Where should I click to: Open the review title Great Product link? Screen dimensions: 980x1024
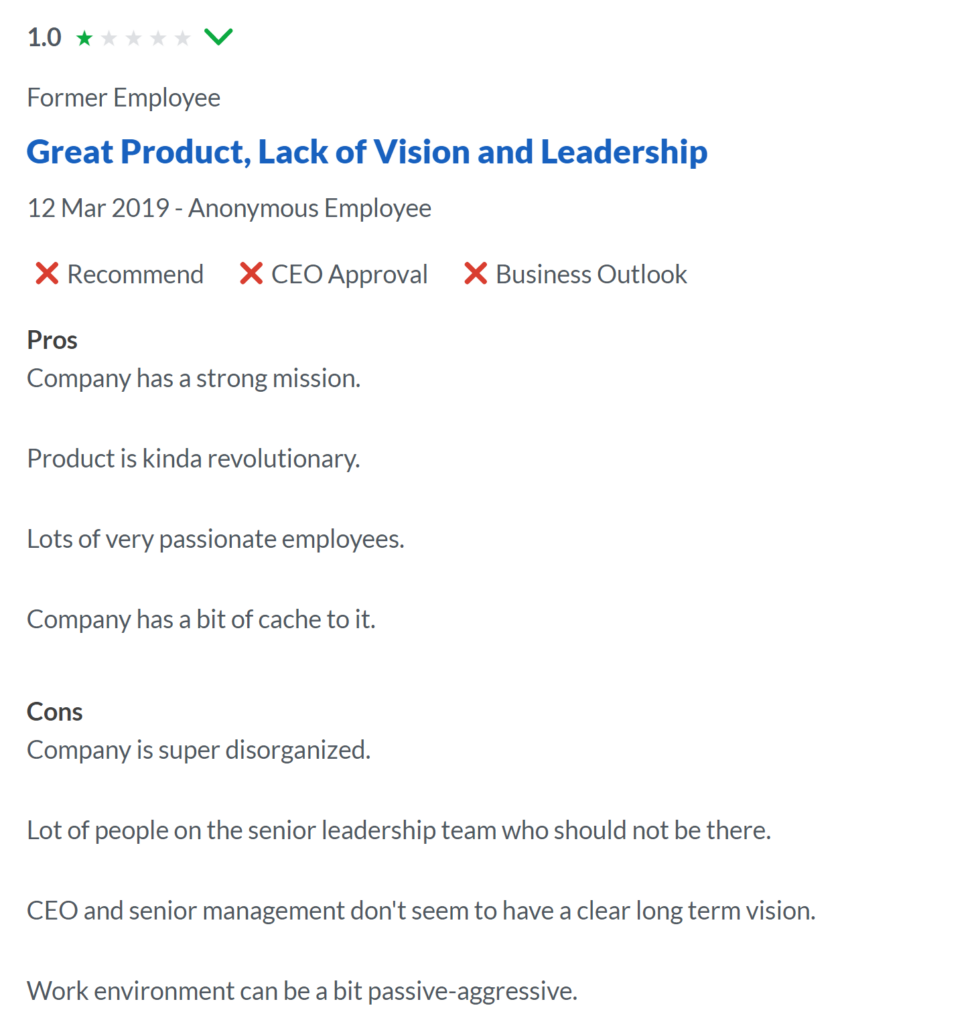(x=367, y=152)
